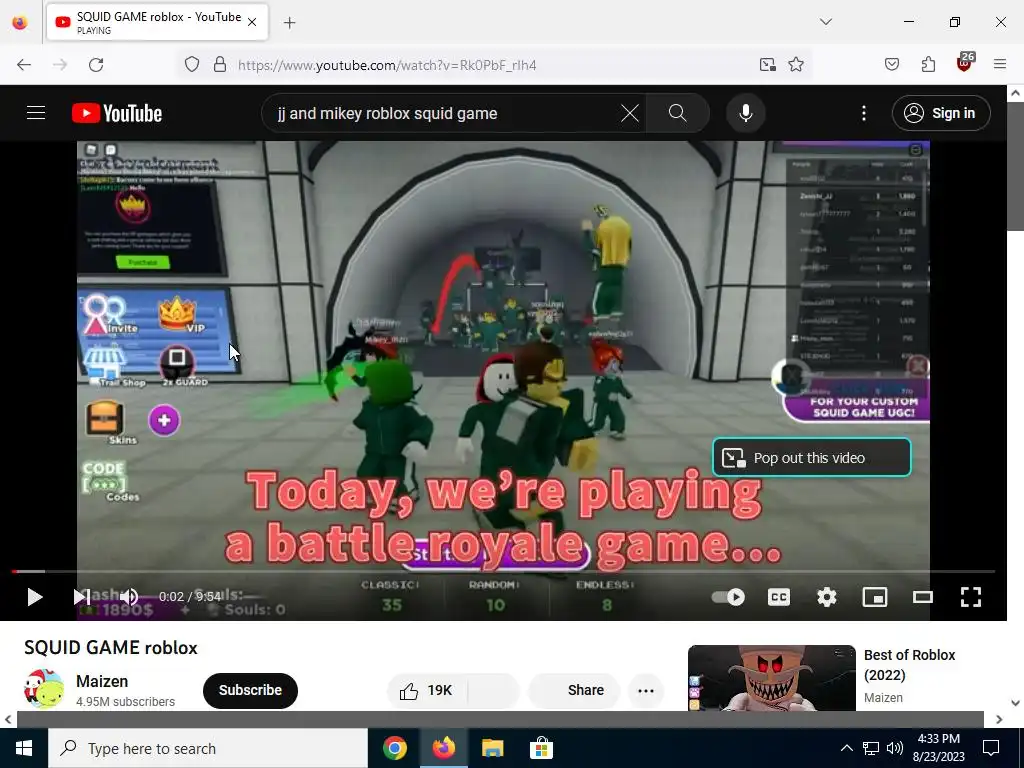Enable the miniplayer
The width and height of the screenshot is (1024, 768).
click(x=875, y=597)
